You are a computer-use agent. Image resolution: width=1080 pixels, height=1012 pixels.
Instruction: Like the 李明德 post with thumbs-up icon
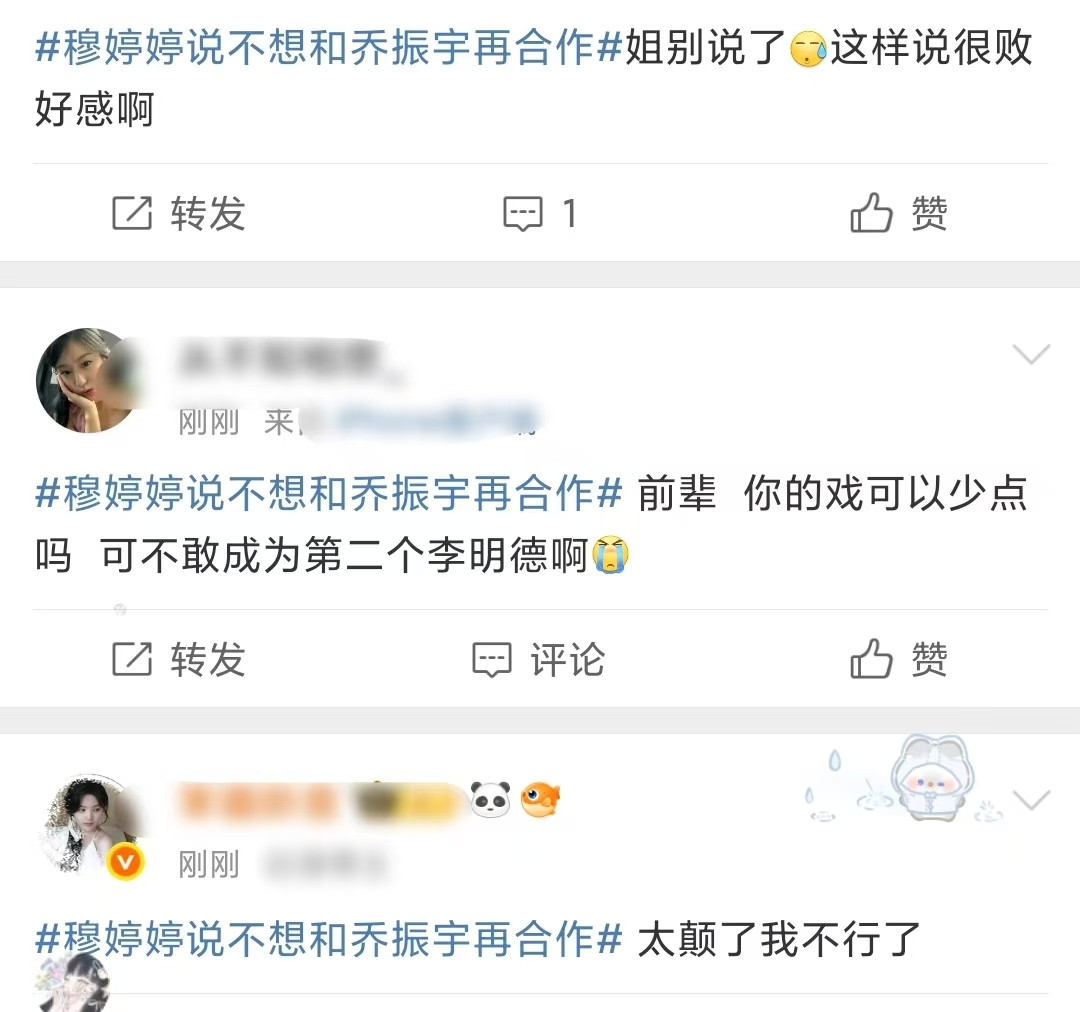pyautogui.click(x=871, y=659)
